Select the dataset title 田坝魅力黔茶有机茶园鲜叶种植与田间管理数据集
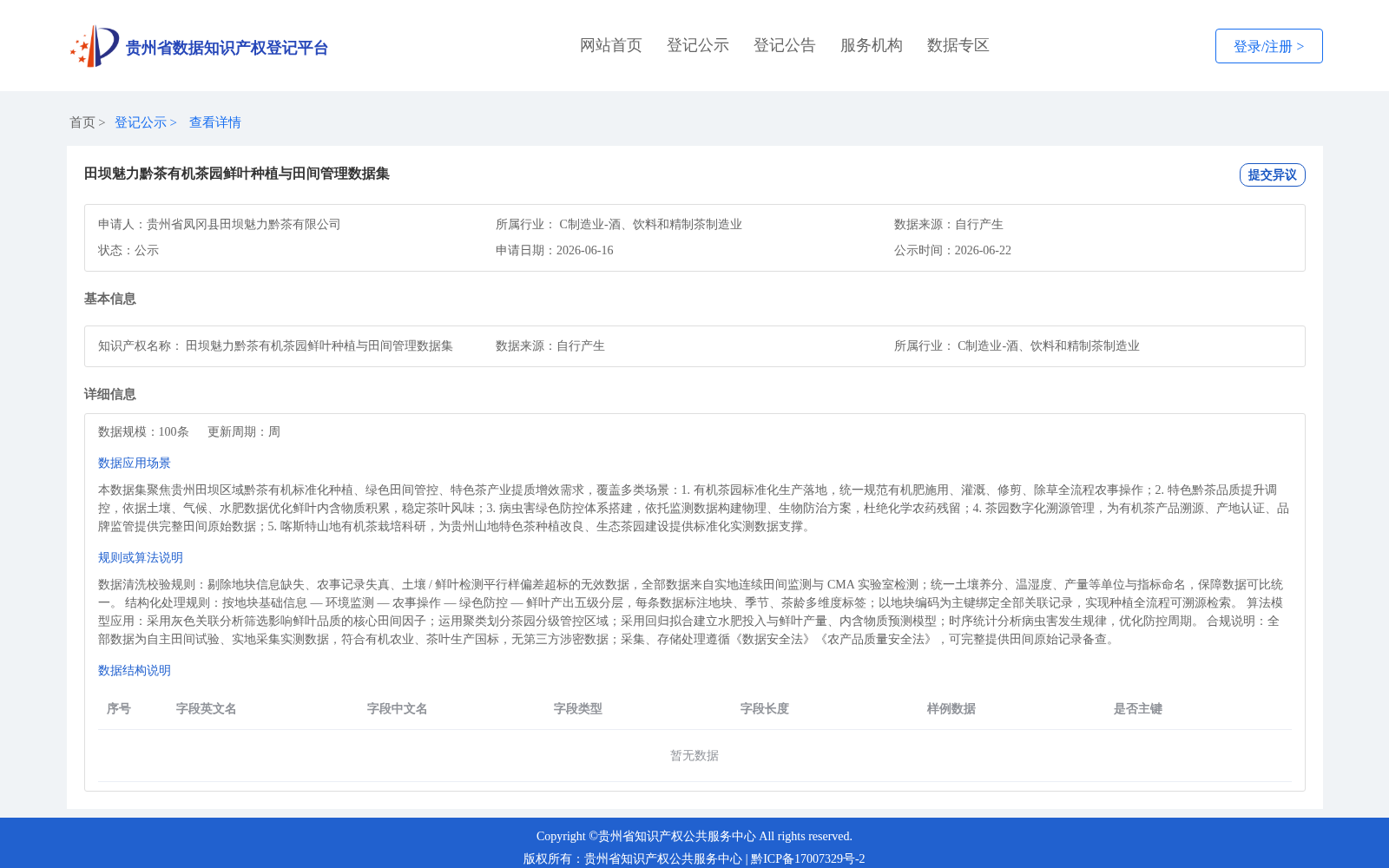The width and height of the screenshot is (1389, 868). click(237, 174)
